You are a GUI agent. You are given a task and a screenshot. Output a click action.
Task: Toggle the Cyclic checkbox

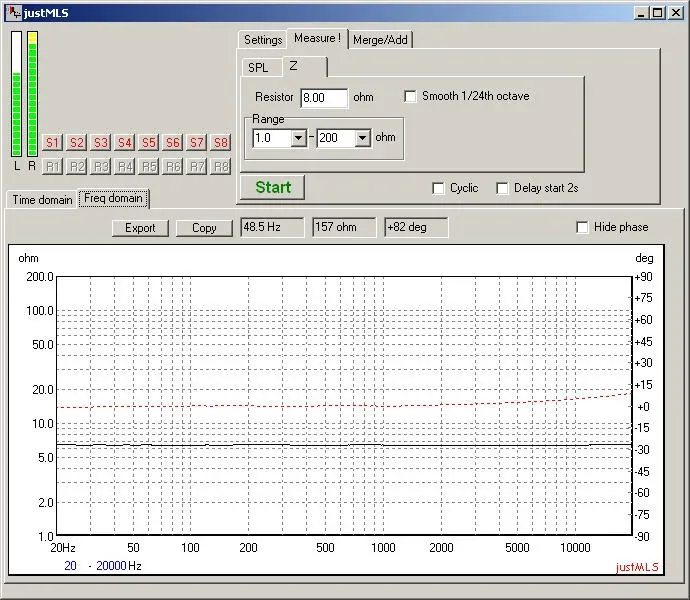click(x=438, y=188)
